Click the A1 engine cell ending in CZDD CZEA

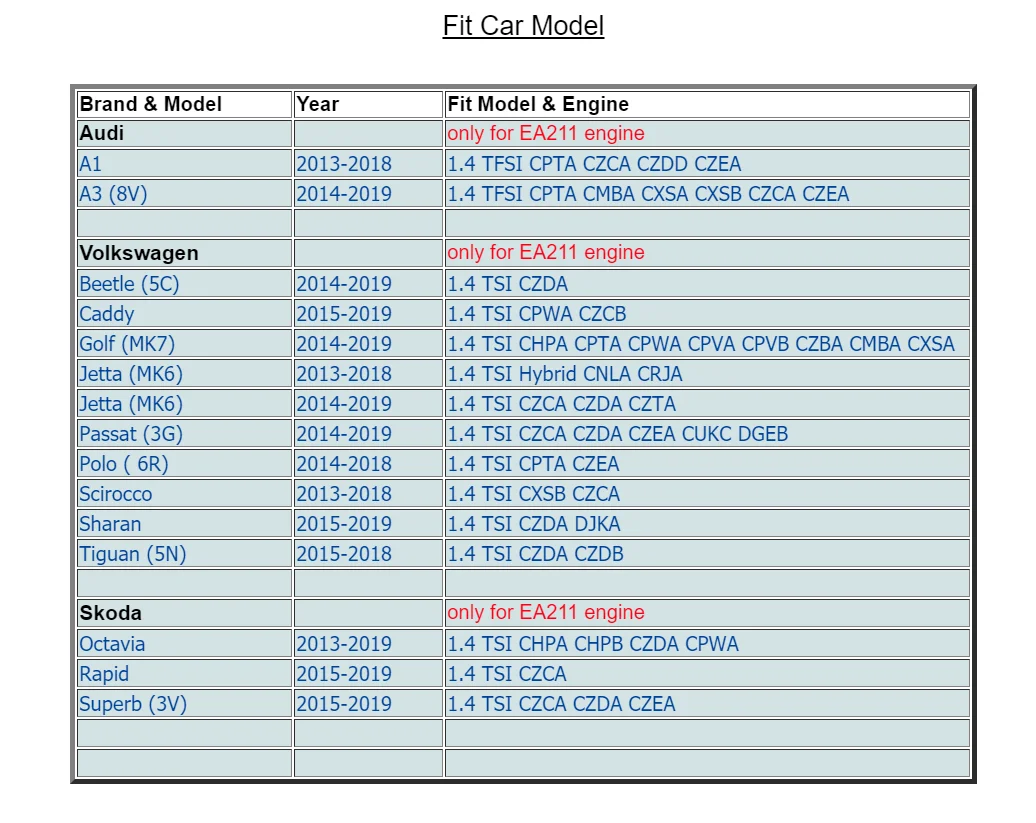tap(707, 163)
